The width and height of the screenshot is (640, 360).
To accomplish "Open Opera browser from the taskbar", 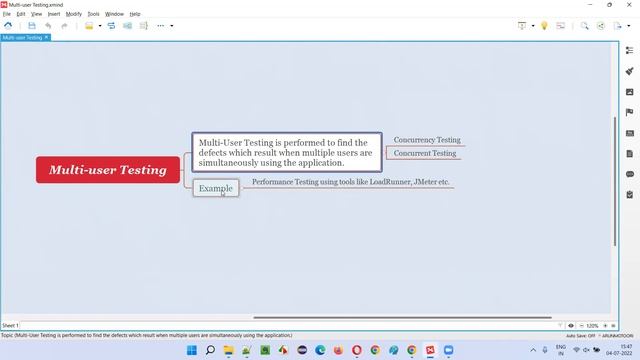I will coord(357,350).
